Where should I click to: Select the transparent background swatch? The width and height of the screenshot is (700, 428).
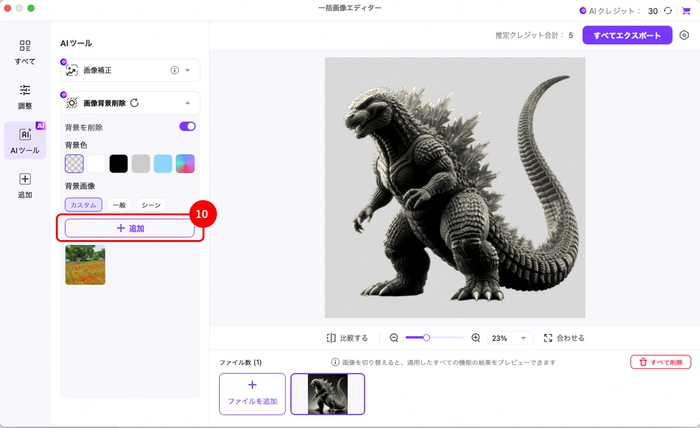[x=74, y=164]
